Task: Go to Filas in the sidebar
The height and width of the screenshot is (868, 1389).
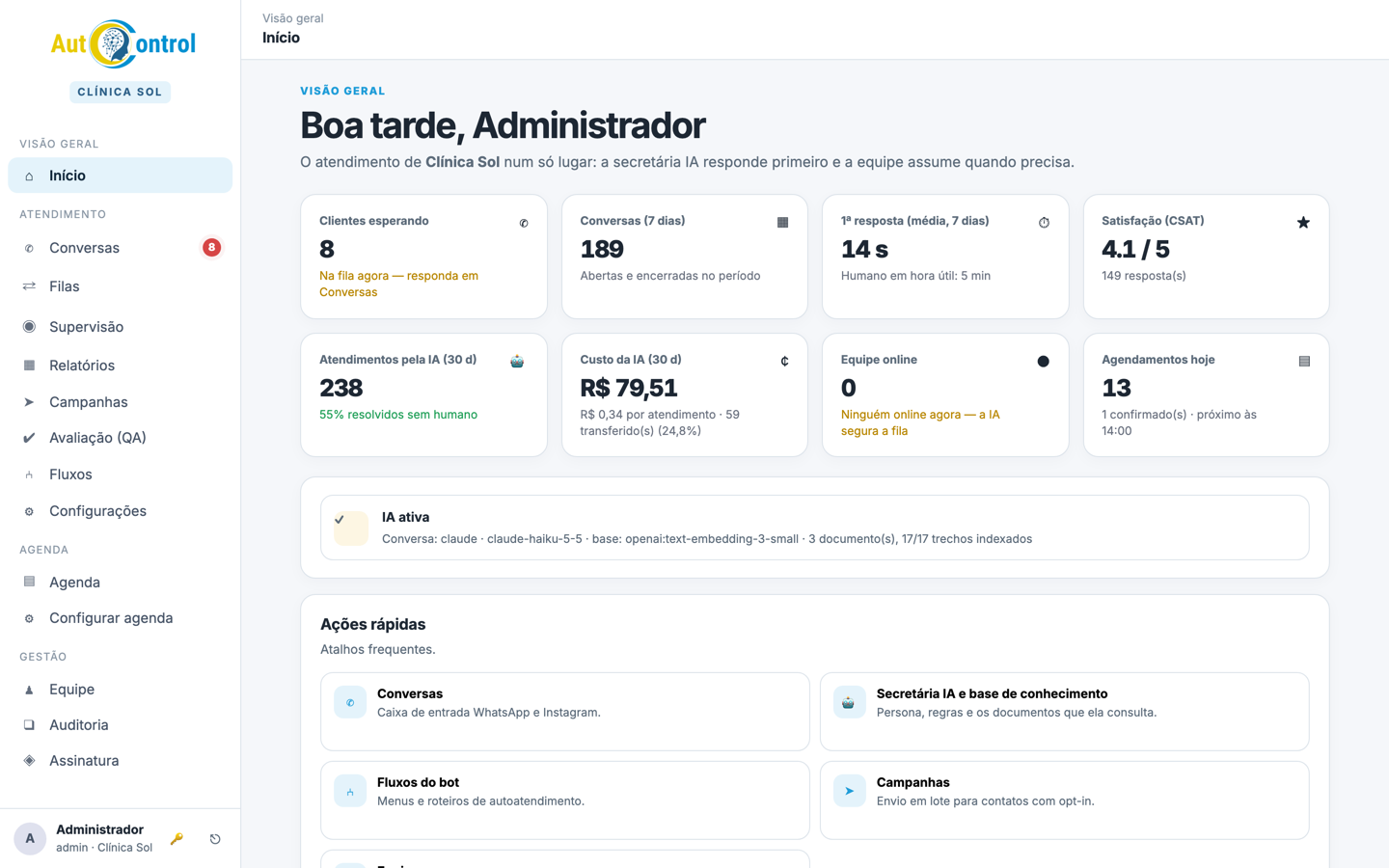Action: [x=120, y=286]
